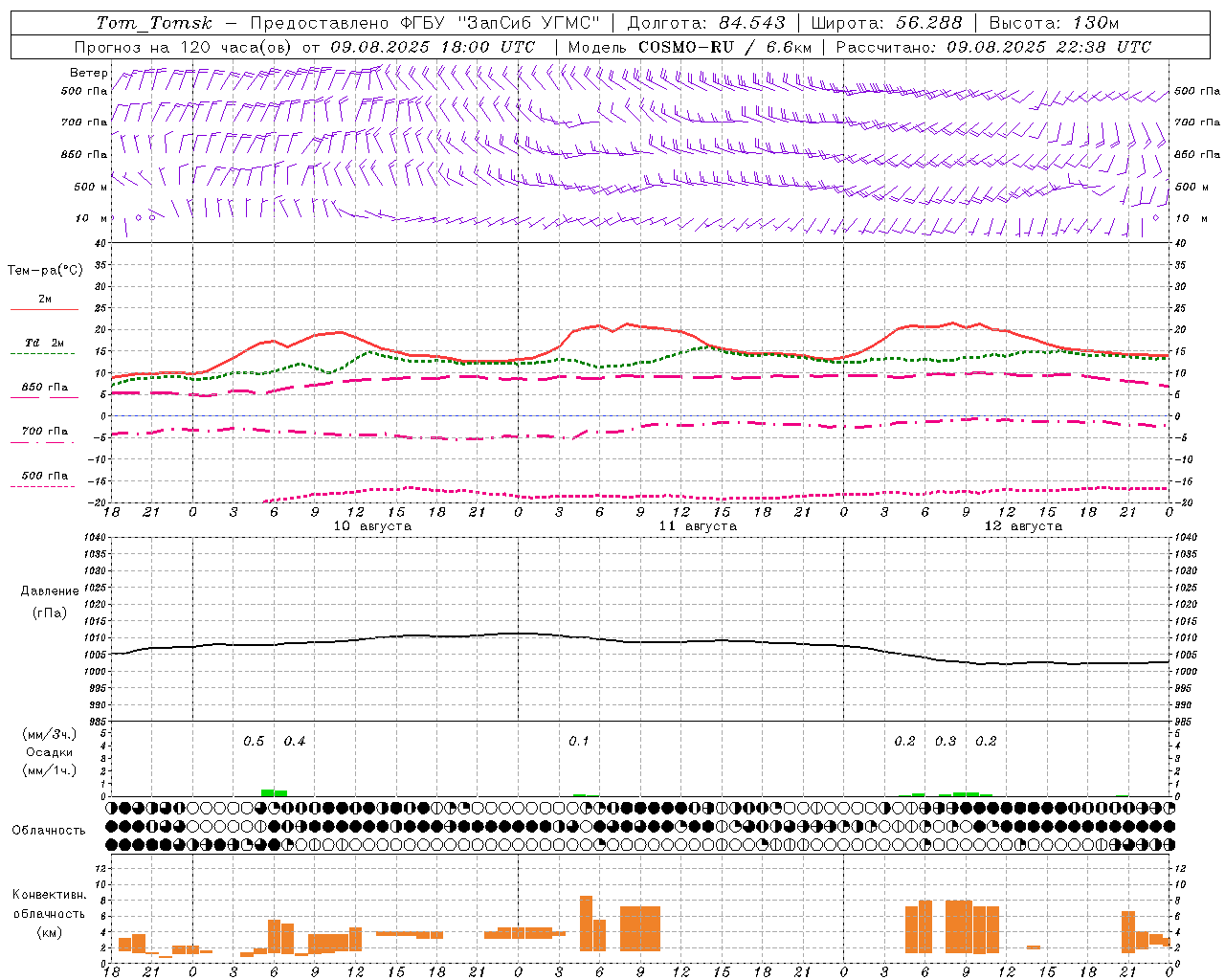Click the "850 гПа" label left of wind barbs
This screenshot has width=1225, height=980.
[84, 154]
